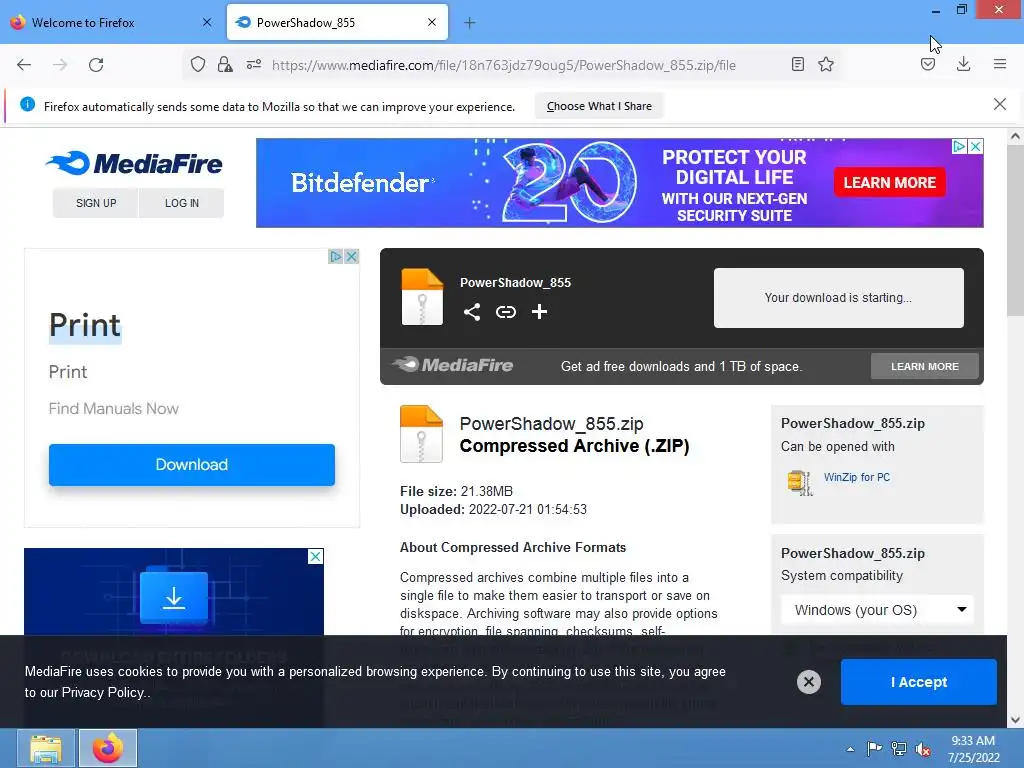
Task: Click the MediaFire logo
Action: click(134, 163)
